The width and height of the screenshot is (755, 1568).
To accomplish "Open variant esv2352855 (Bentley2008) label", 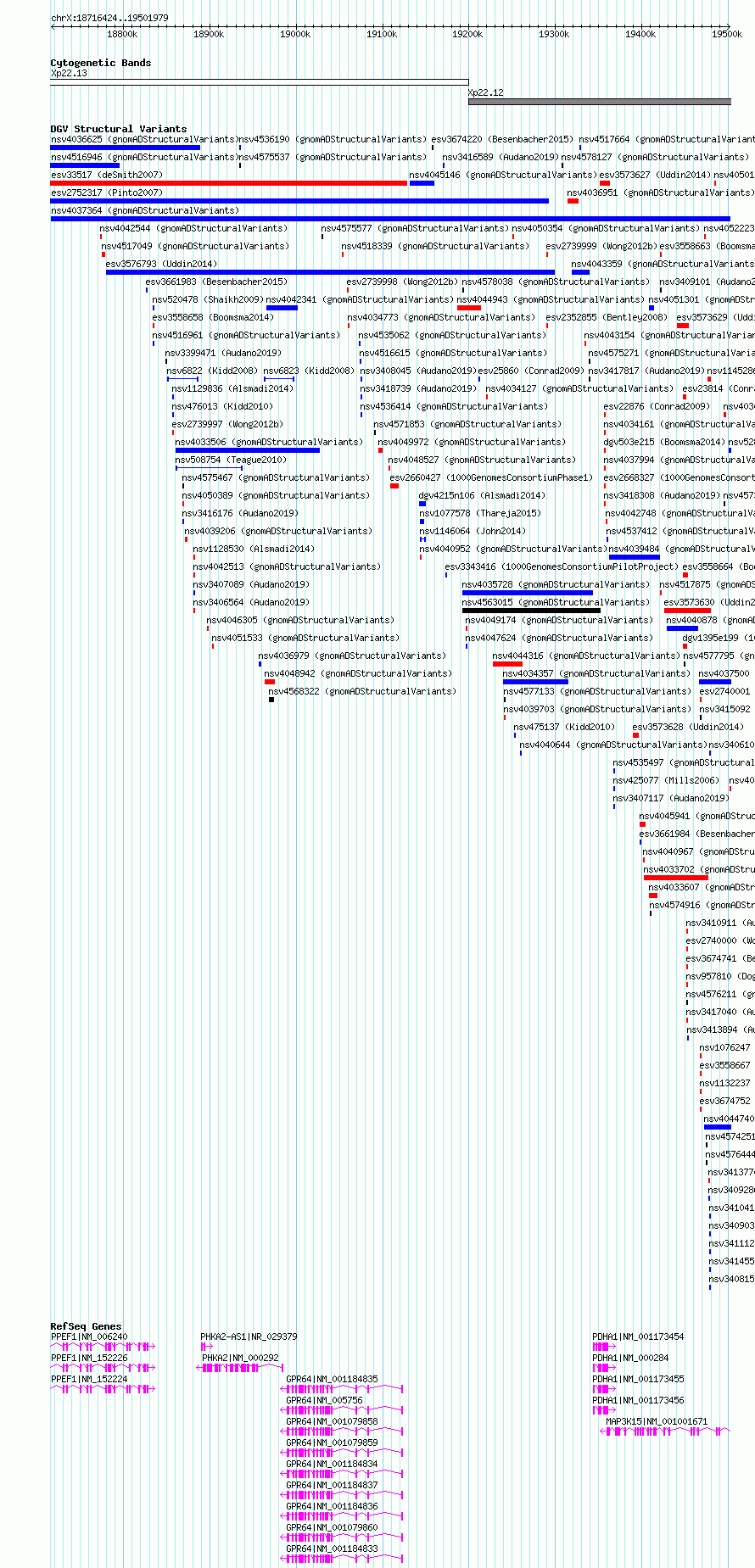I will point(607,317).
